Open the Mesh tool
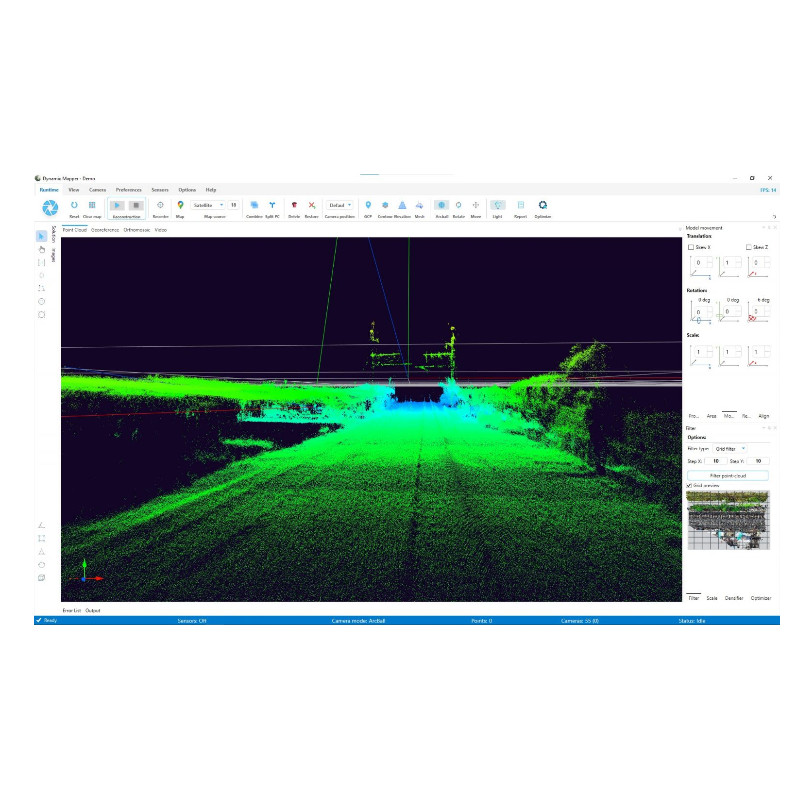Screen dimensions: 800x800 (x=418, y=205)
